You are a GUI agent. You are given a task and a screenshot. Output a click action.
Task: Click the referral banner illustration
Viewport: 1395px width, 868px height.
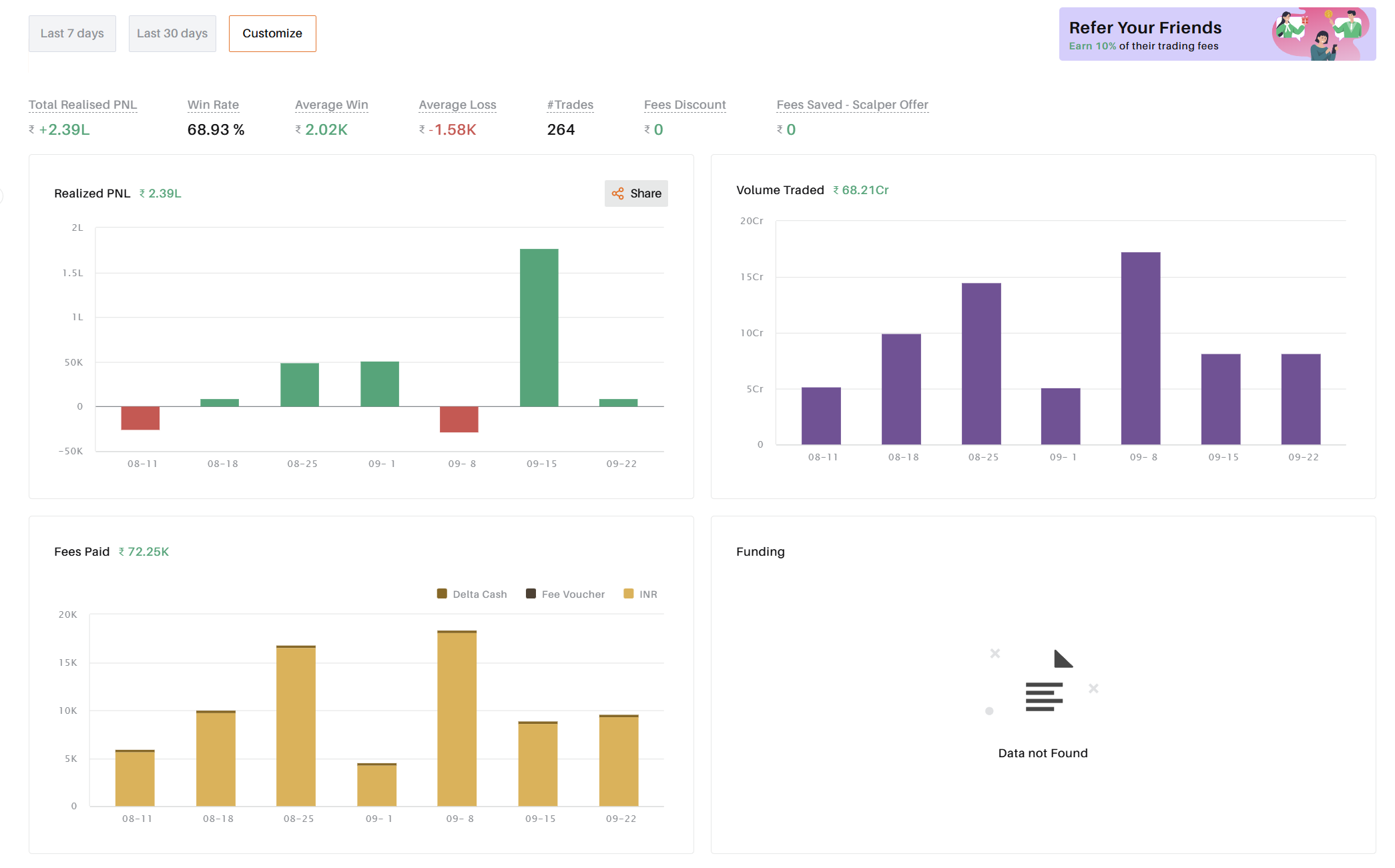click(x=1320, y=34)
